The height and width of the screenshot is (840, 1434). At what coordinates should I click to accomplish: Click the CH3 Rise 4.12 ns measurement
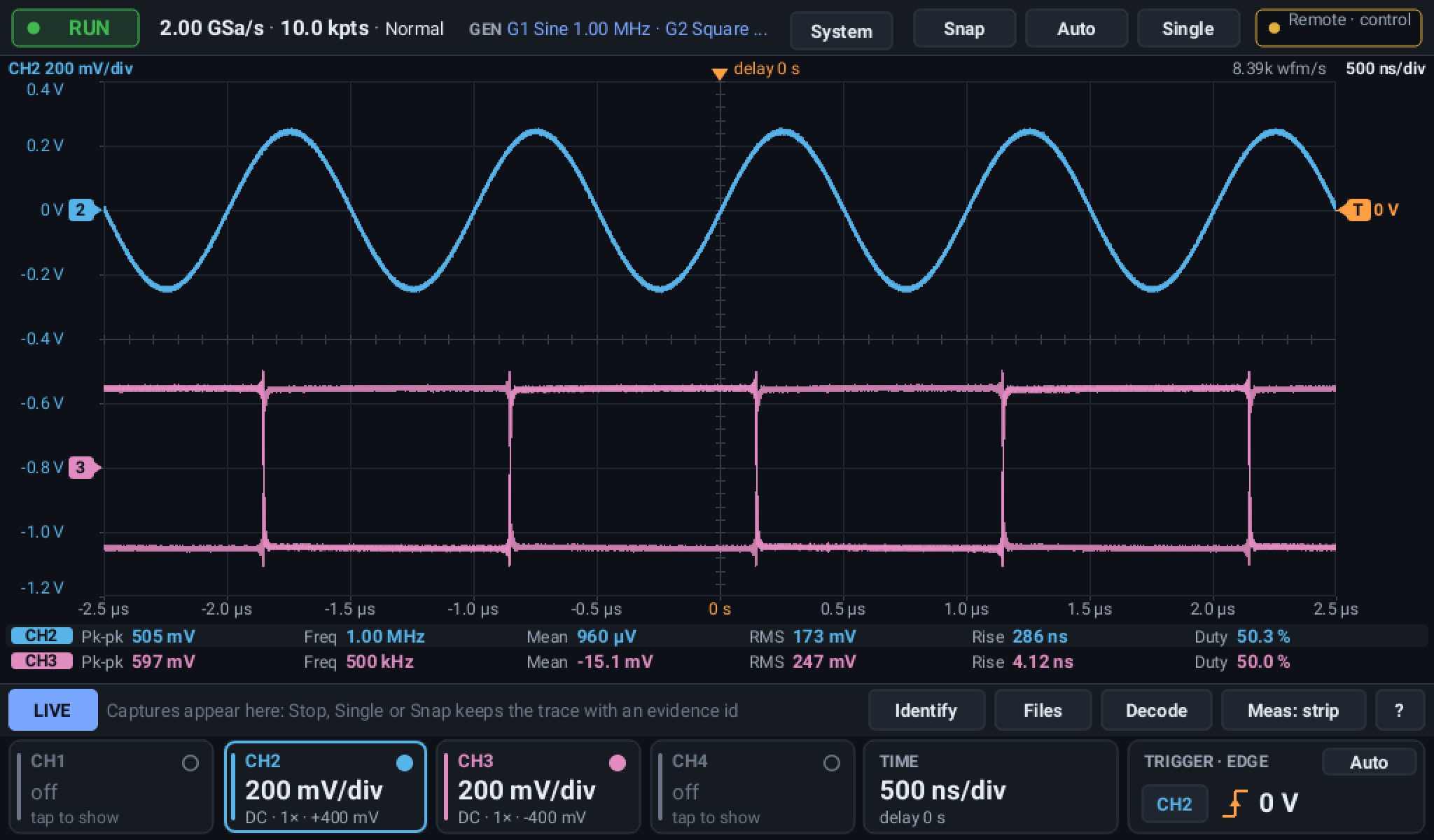tap(1022, 661)
